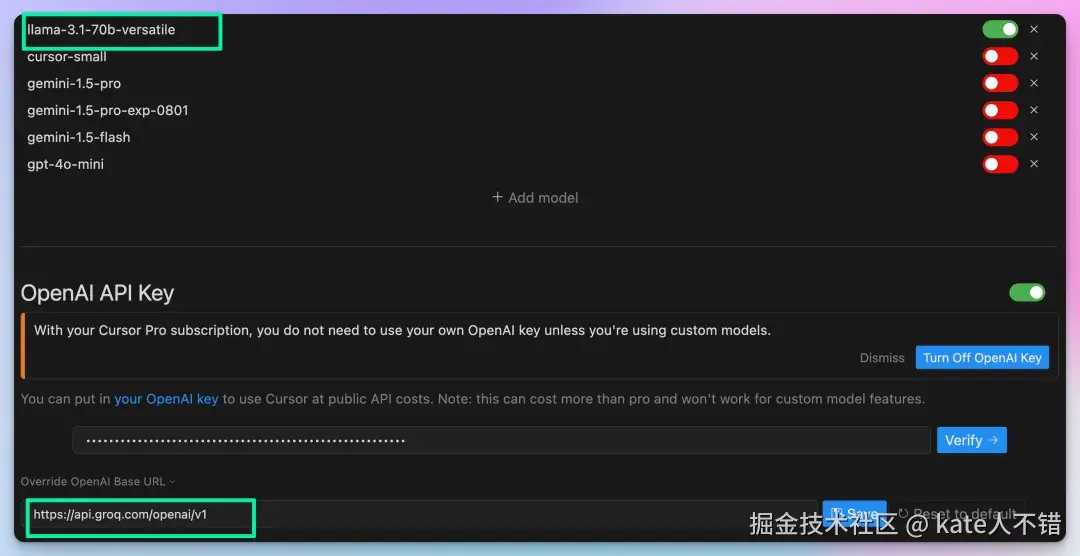This screenshot has height=556, width=1080.
Task: Select the cursor-small model name
Action: 67,56
